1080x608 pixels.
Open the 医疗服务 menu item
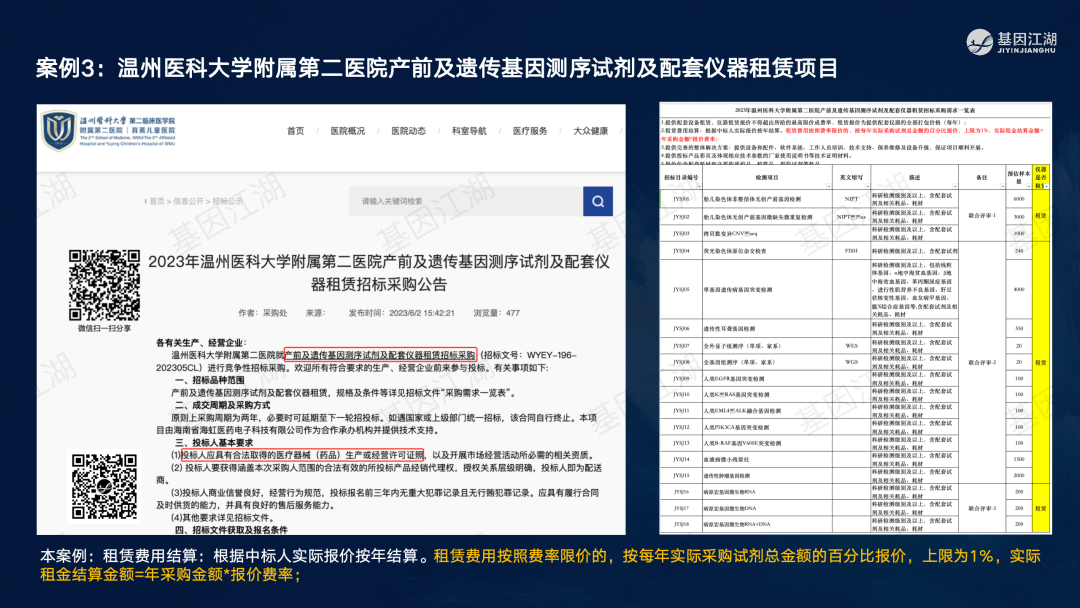click(530, 131)
